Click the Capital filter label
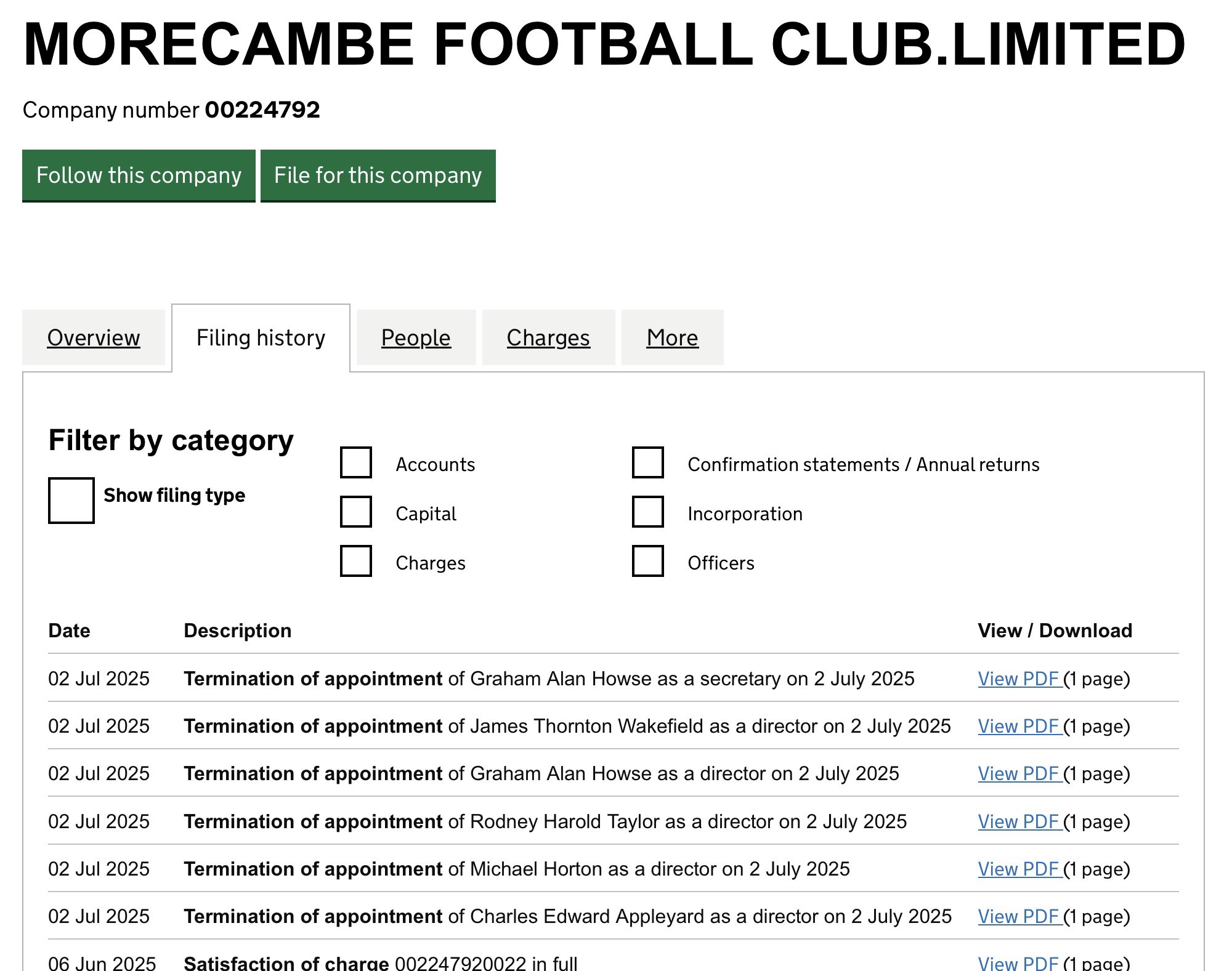Image resolution: width=1232 pixels, height=971 pixels. coord(426,514)
